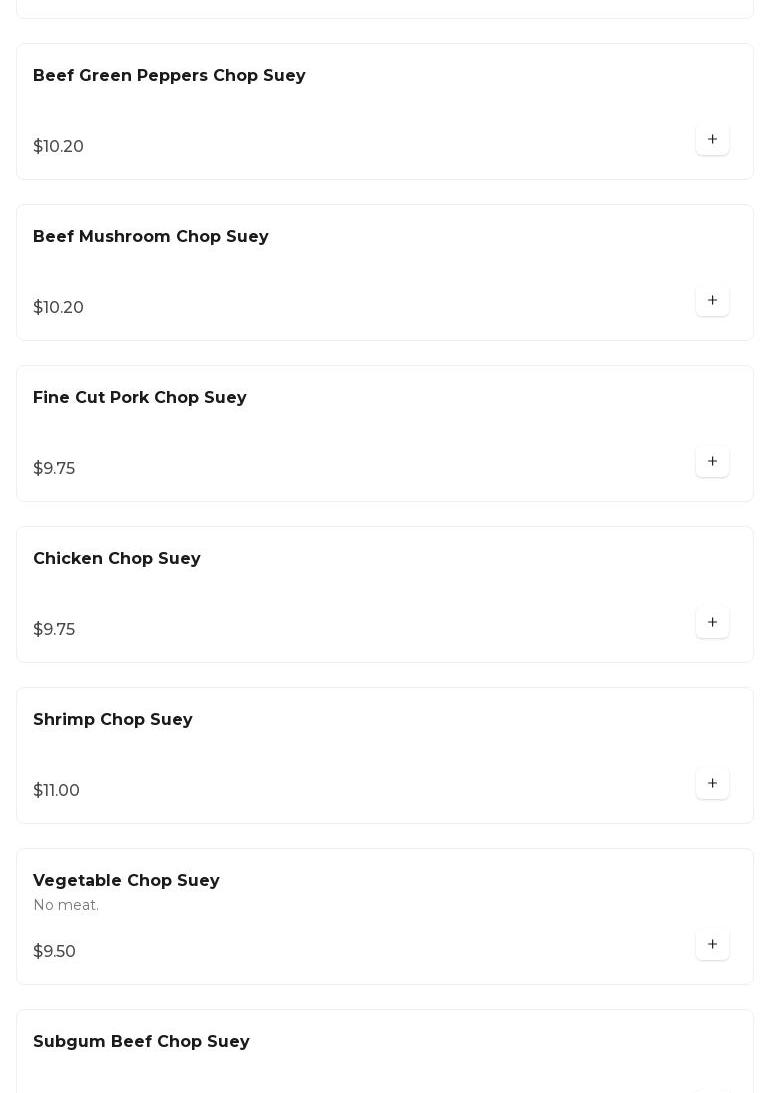Add Vegetable Chop Suey to the order

pos(712,944)
